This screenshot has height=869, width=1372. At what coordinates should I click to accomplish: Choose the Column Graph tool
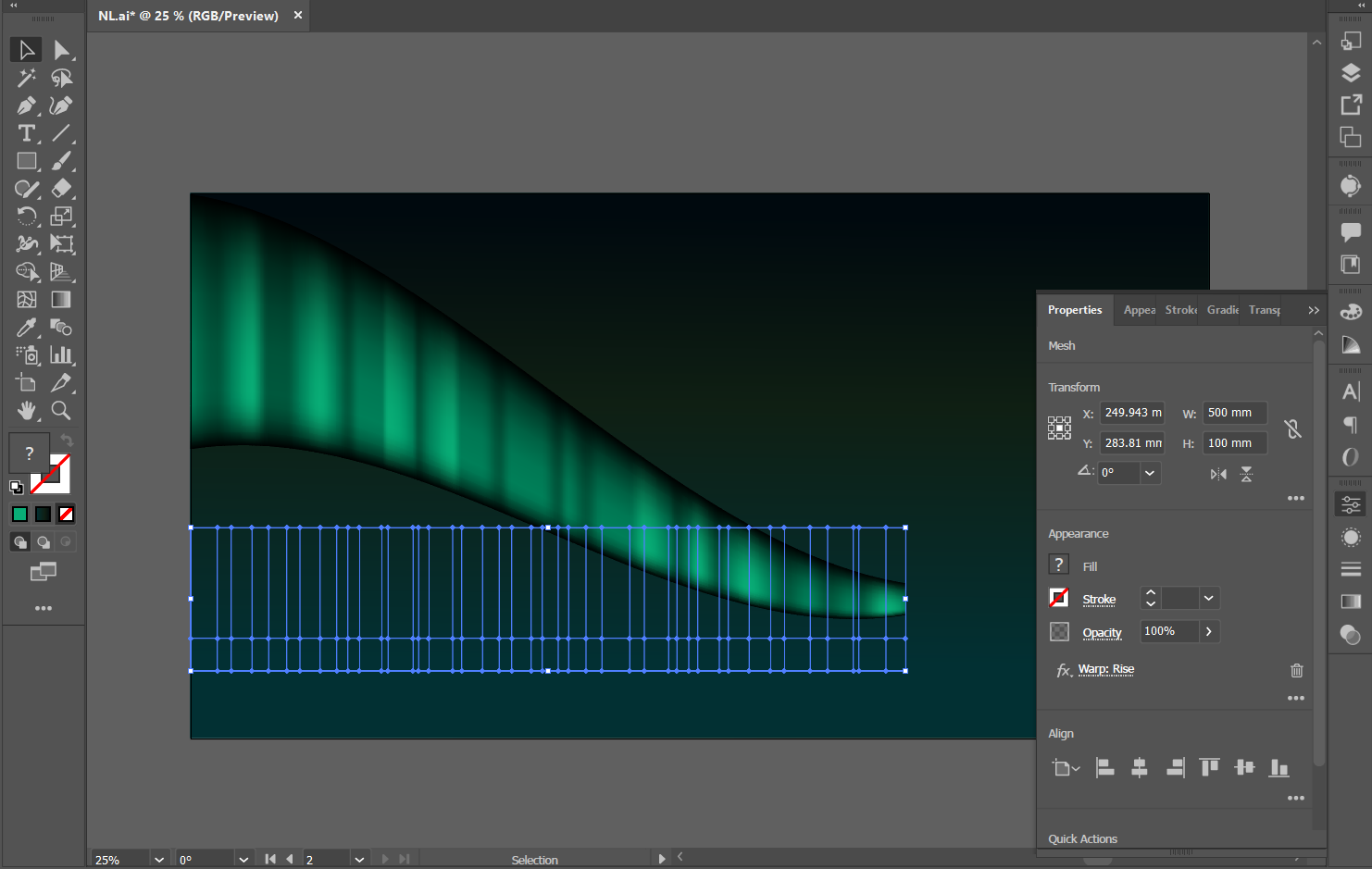coord(61,355)
